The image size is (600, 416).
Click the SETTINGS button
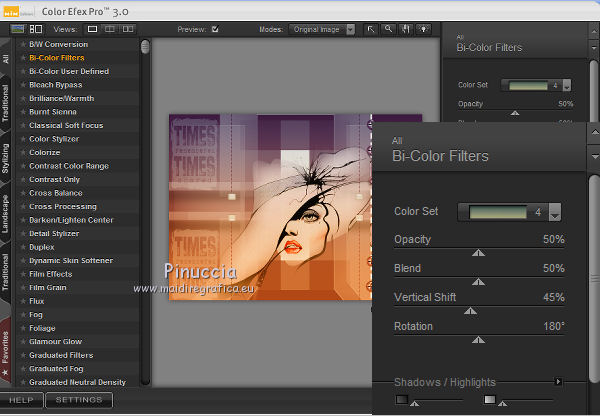(x=79, y=400)
